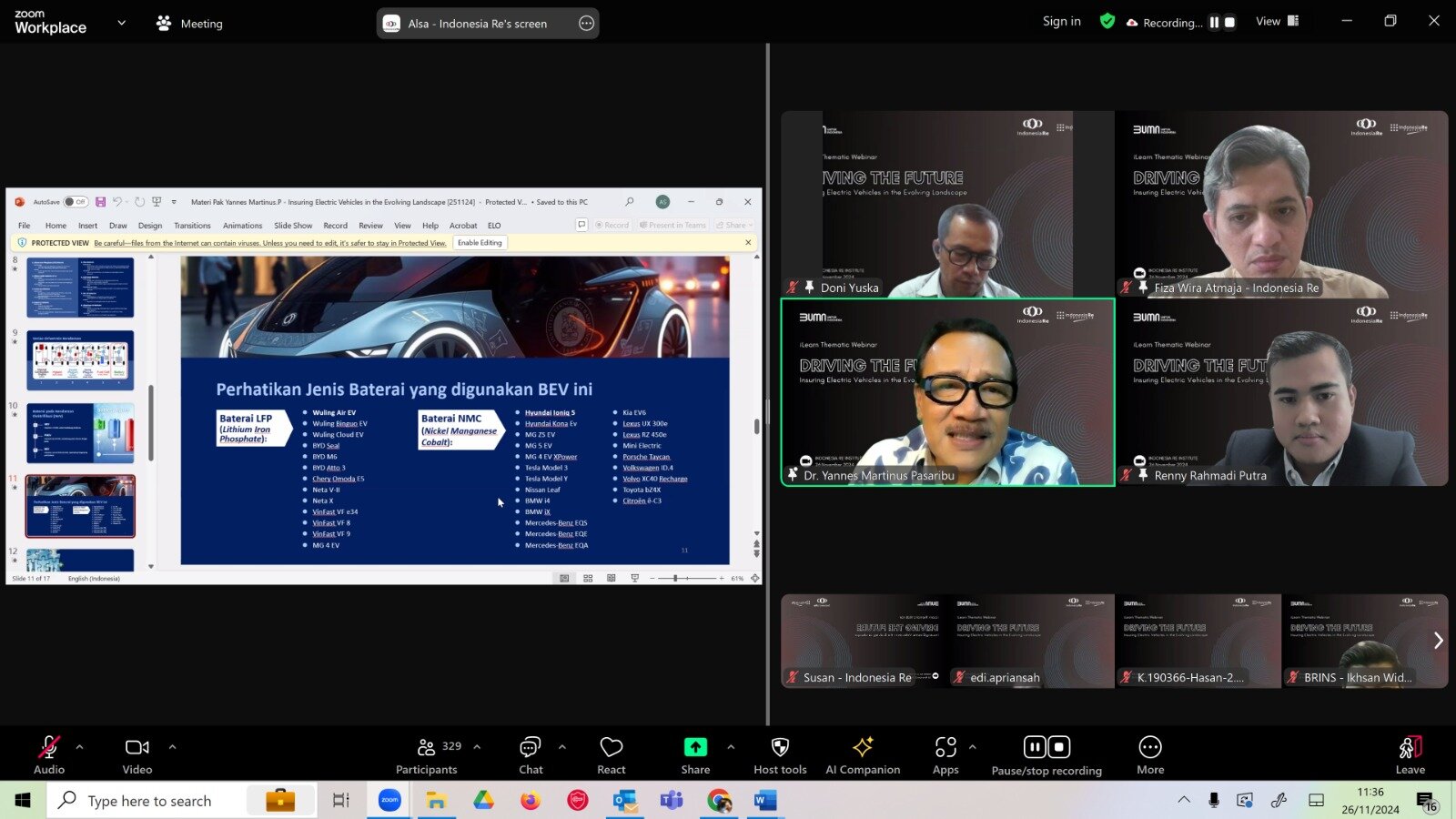The height and width of the screenshot is (819, 1456).
Task: Switch to Normal view in the status bar
Action: (564, 578)
